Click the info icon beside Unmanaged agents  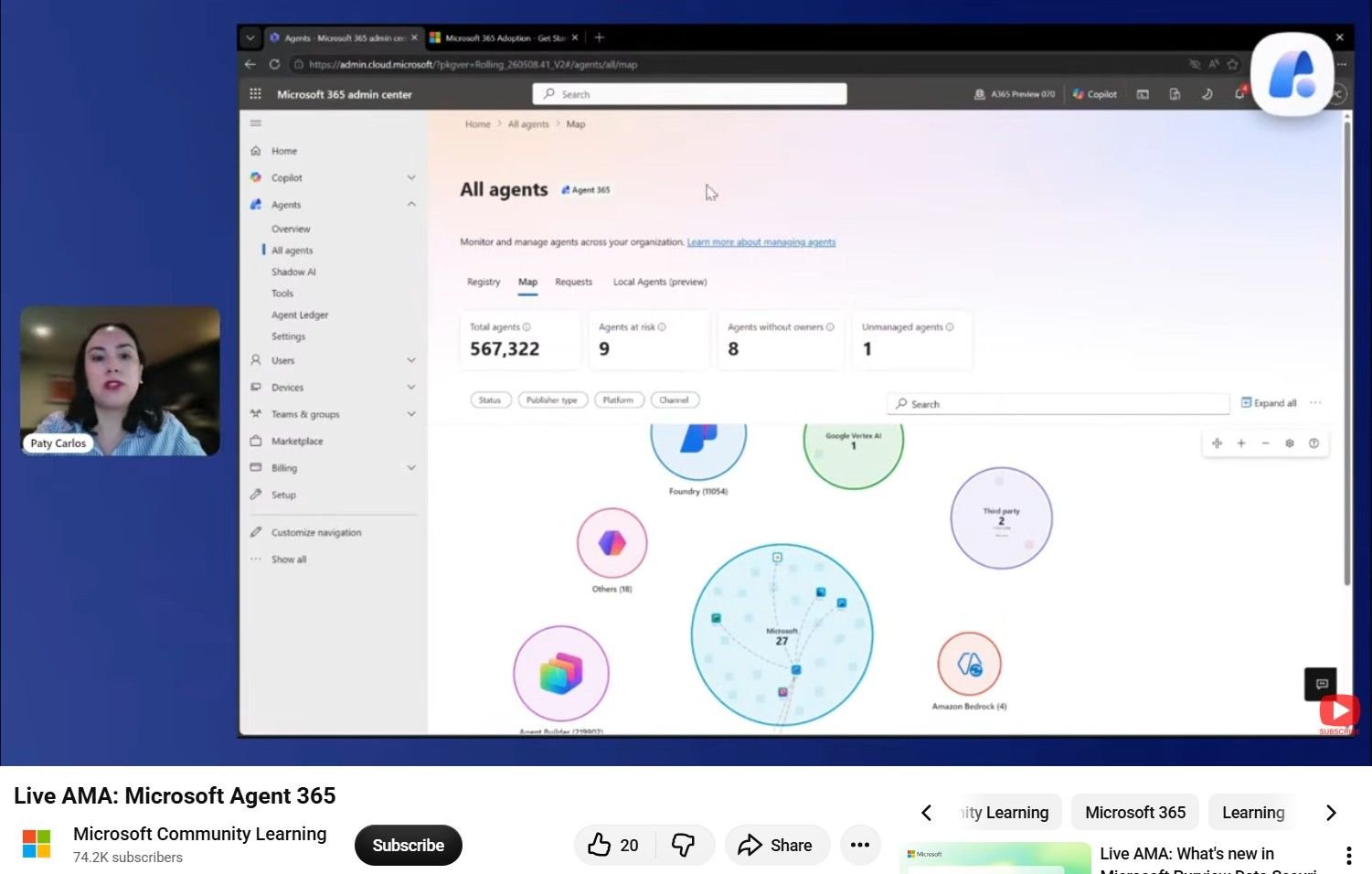pos(950,327)
